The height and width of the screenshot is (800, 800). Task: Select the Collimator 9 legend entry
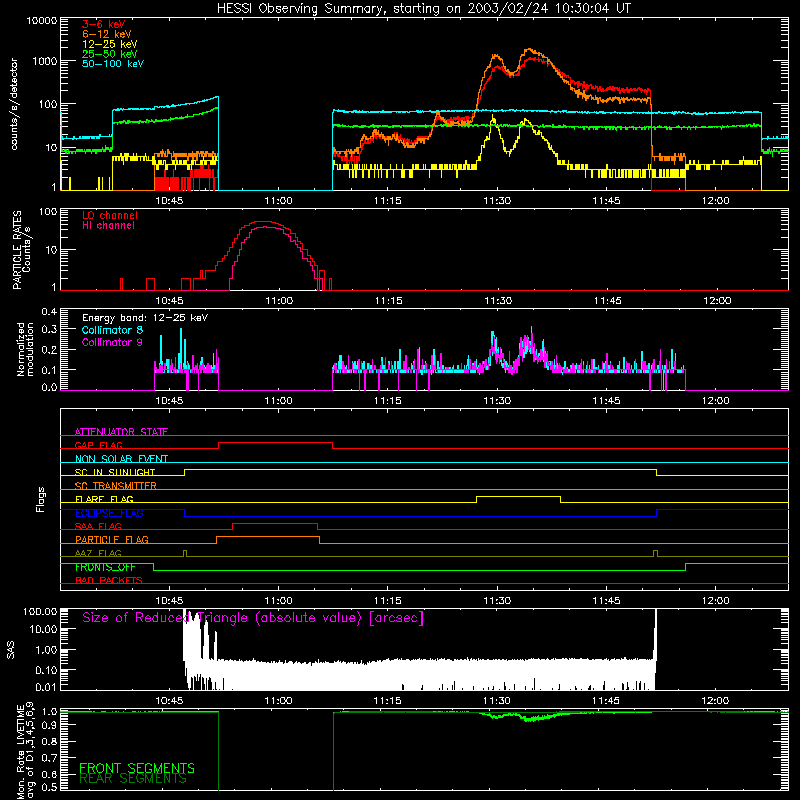coord(112,342)
